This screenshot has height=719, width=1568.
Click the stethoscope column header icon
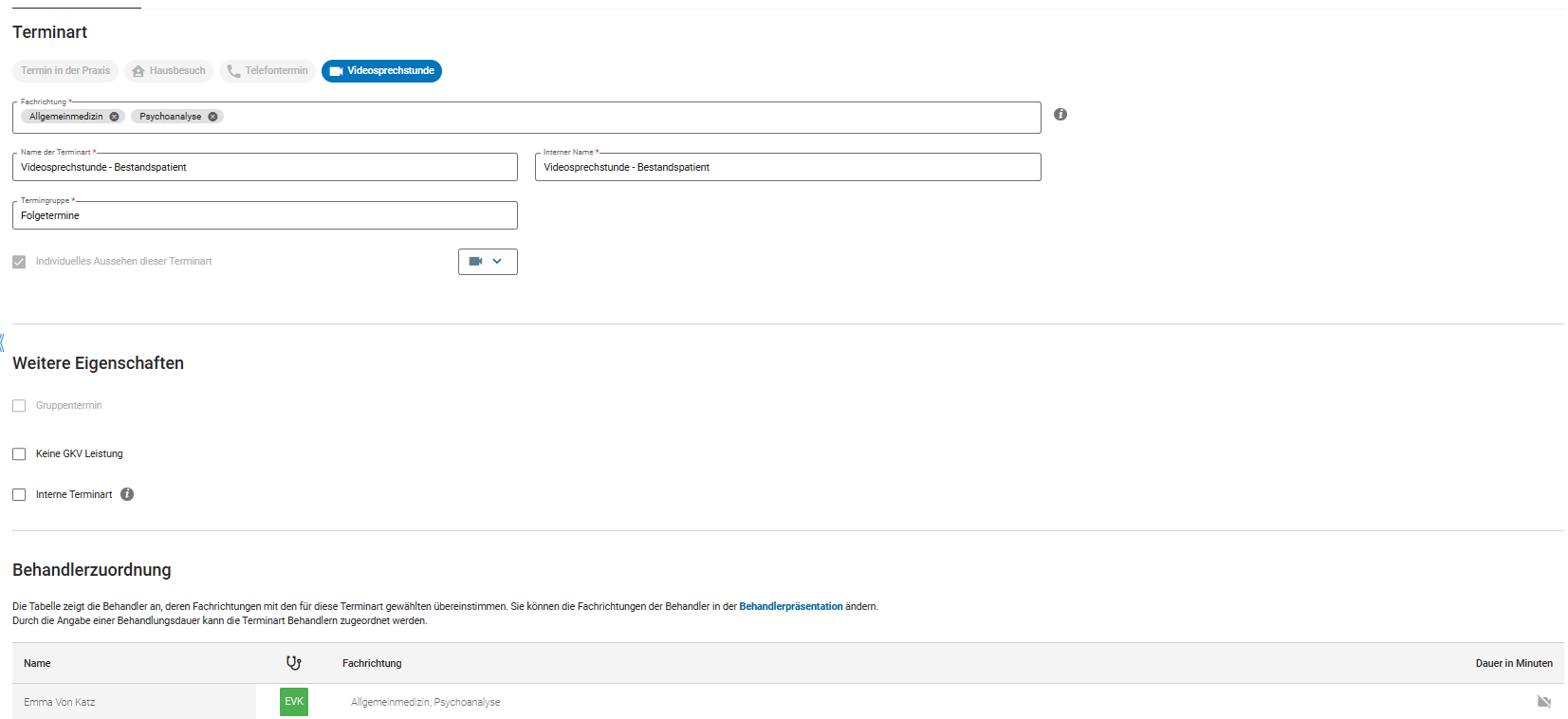click(294, 663)
